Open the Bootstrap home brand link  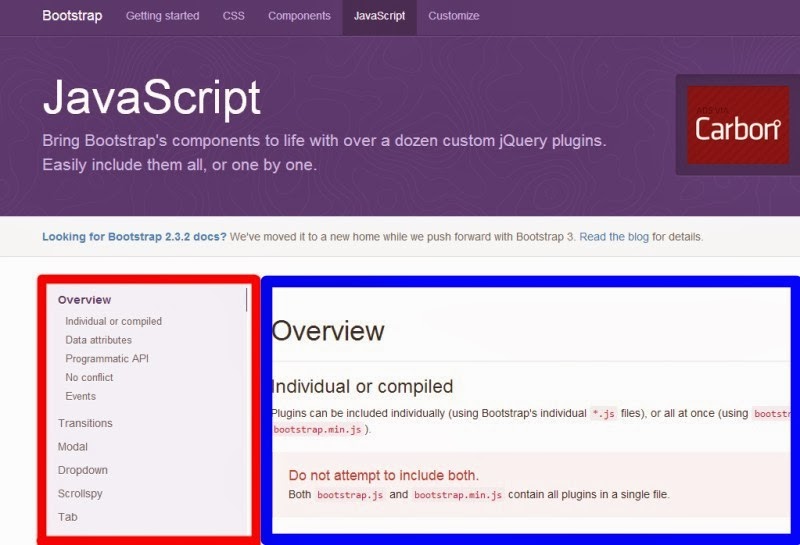72,16
